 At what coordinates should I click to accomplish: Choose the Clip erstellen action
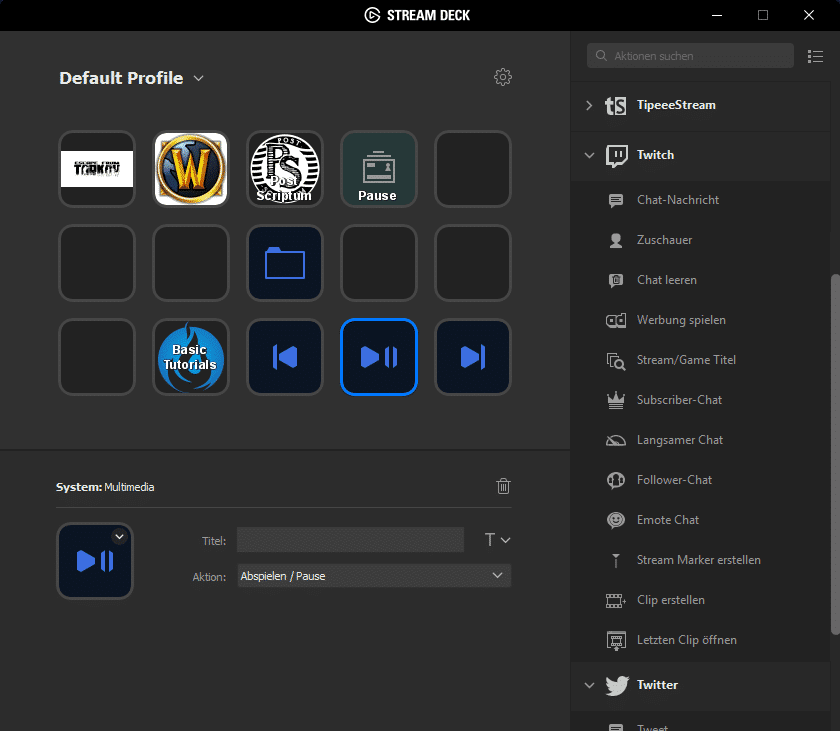coord(670,600)
